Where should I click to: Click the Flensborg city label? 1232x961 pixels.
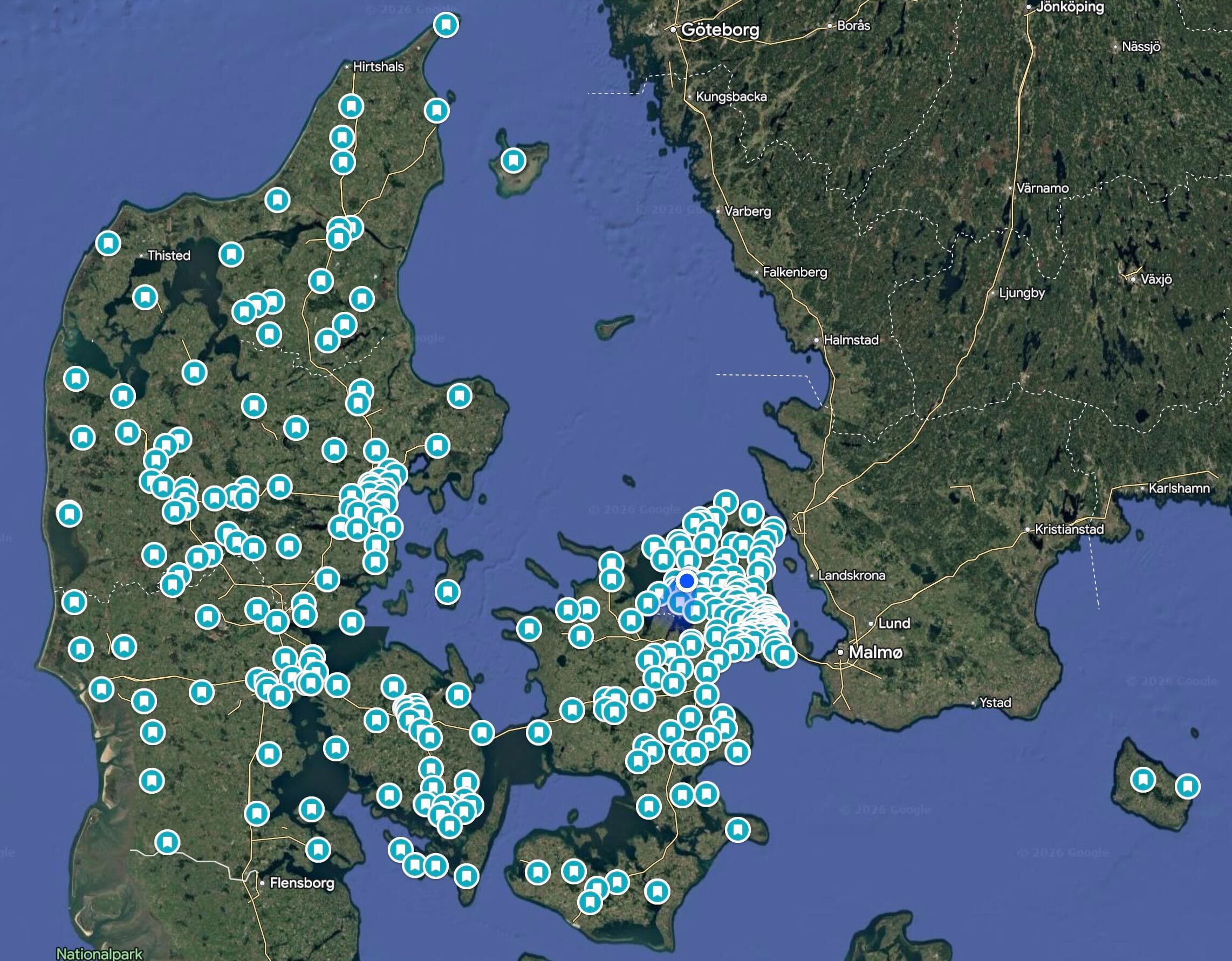(302, 883)
